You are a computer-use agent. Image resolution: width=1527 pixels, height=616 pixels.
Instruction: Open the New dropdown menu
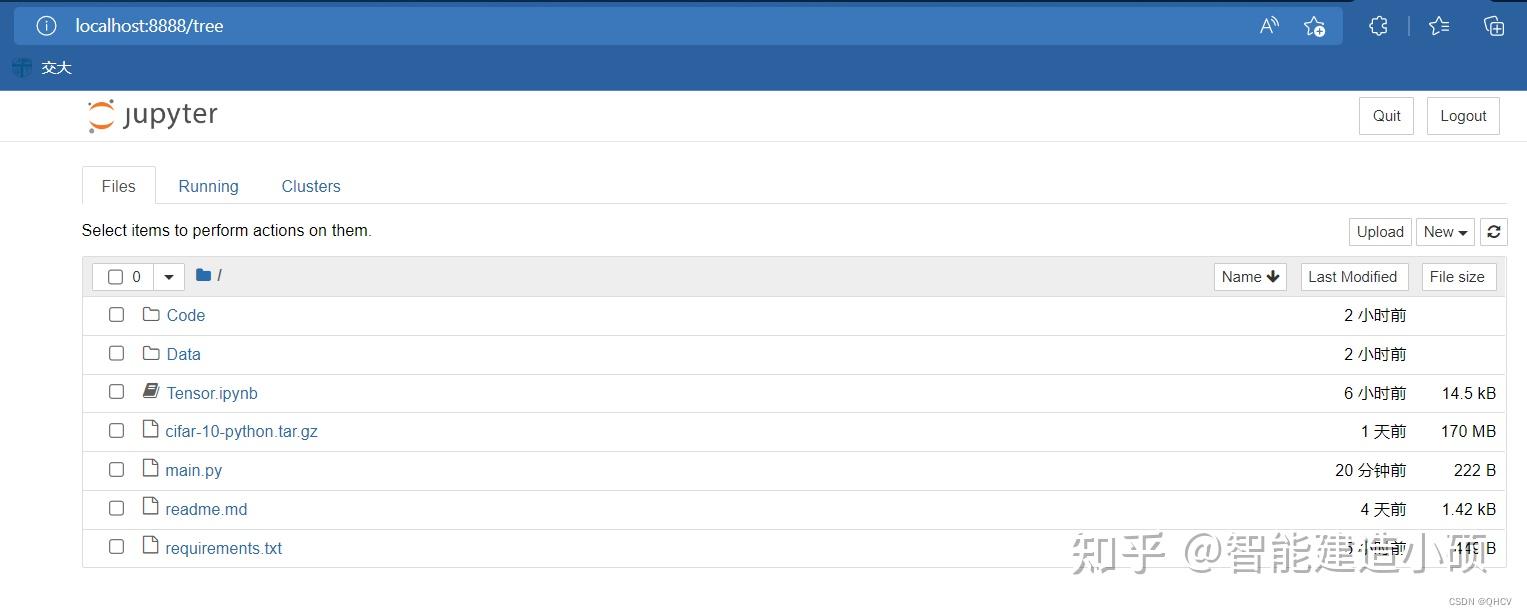tap(1445, 232)
